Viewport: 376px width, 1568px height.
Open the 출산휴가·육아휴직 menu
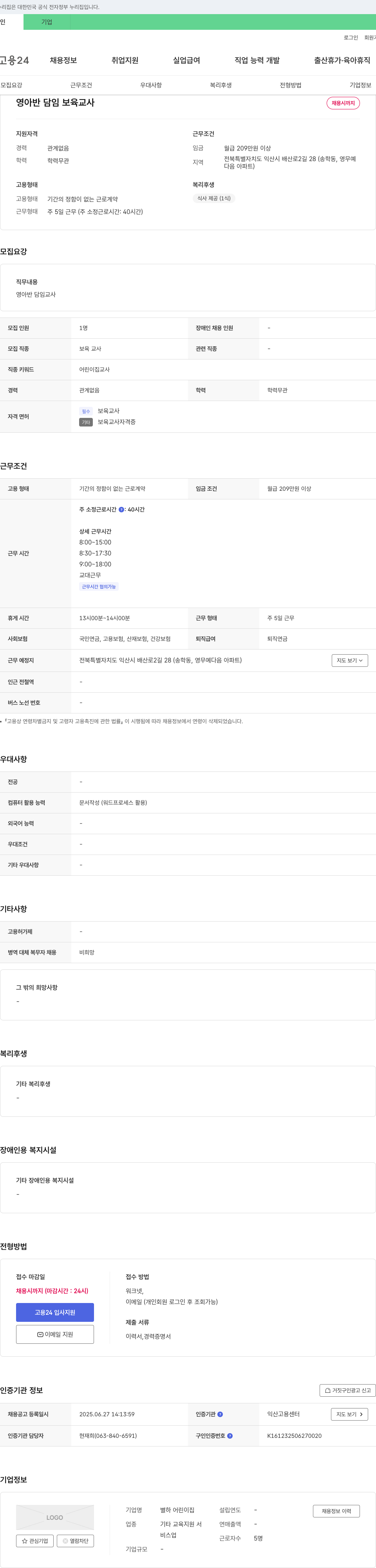pyautogui.click(x=342, y=60)
